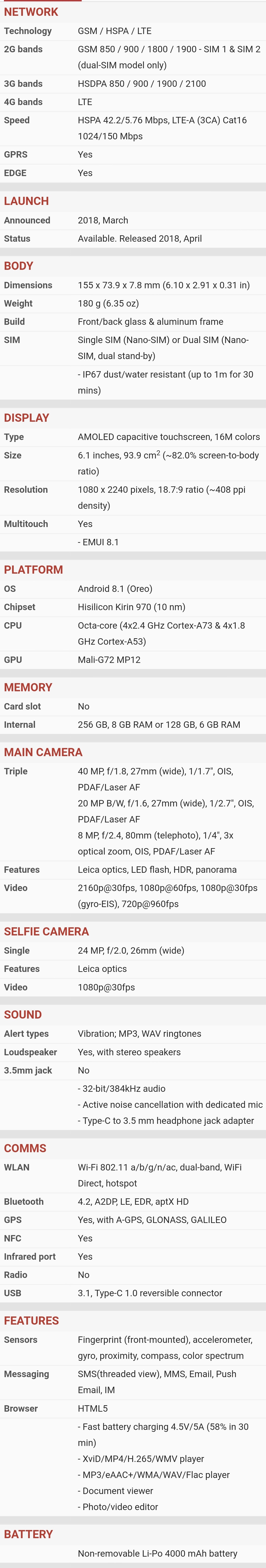Viewport: 266px width, 1568px height.
Task: Open the Triple camera spec label
Action: (16, 771)
